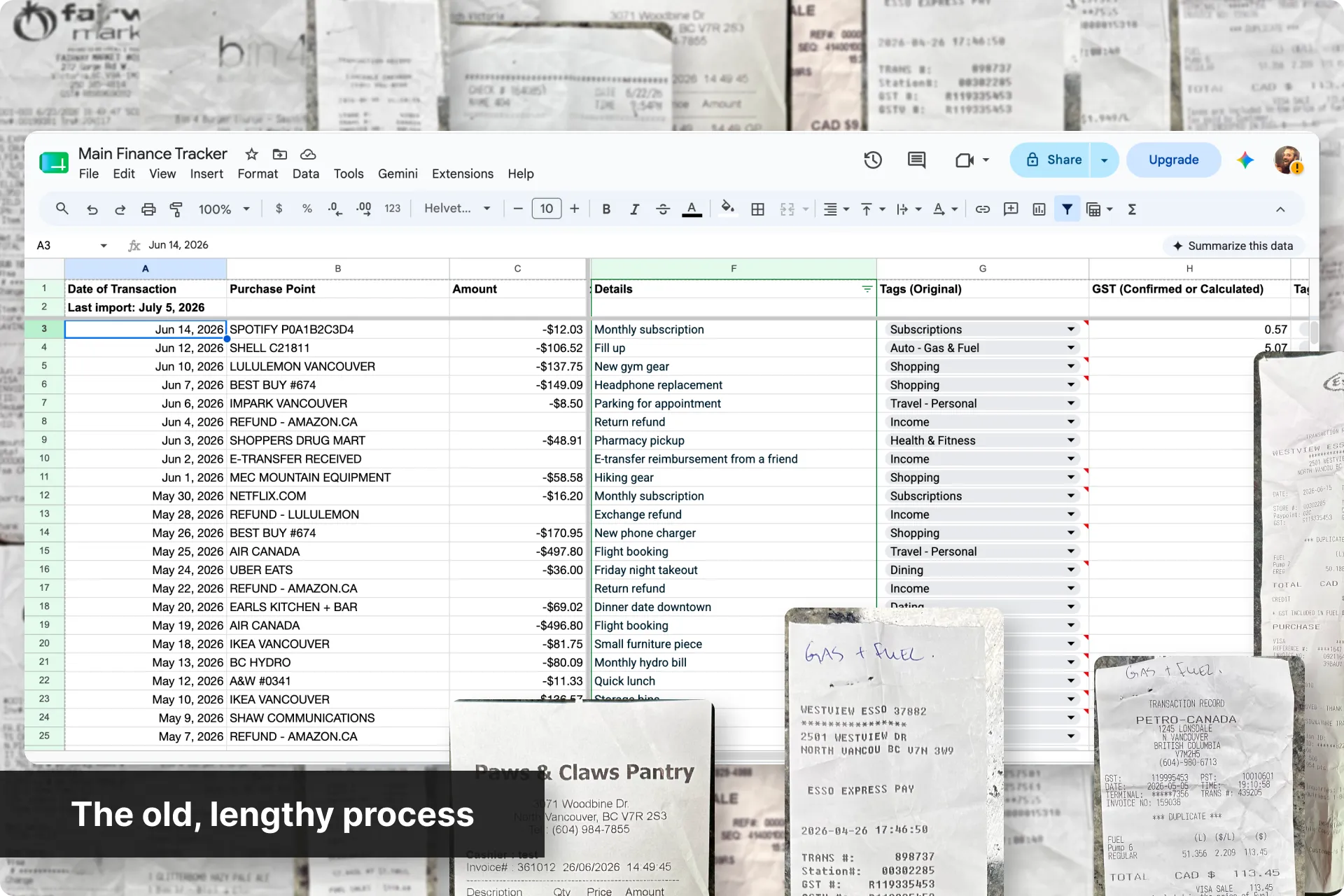Activate the paint format tool
1344x896 pixels.
[176, 209]
